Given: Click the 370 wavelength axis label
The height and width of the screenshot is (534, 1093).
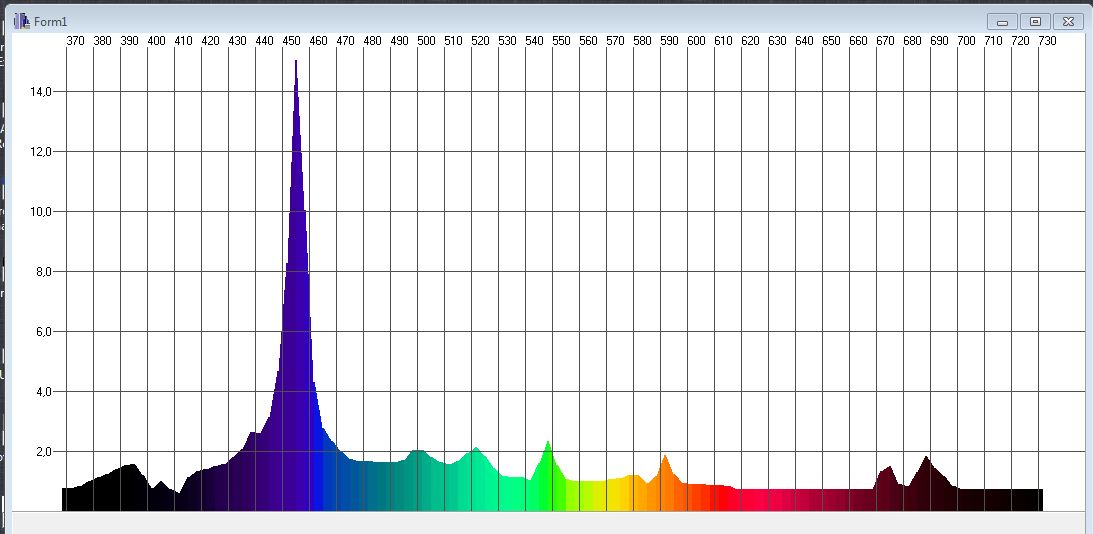Looking at the screenshot, I should 75,41.
